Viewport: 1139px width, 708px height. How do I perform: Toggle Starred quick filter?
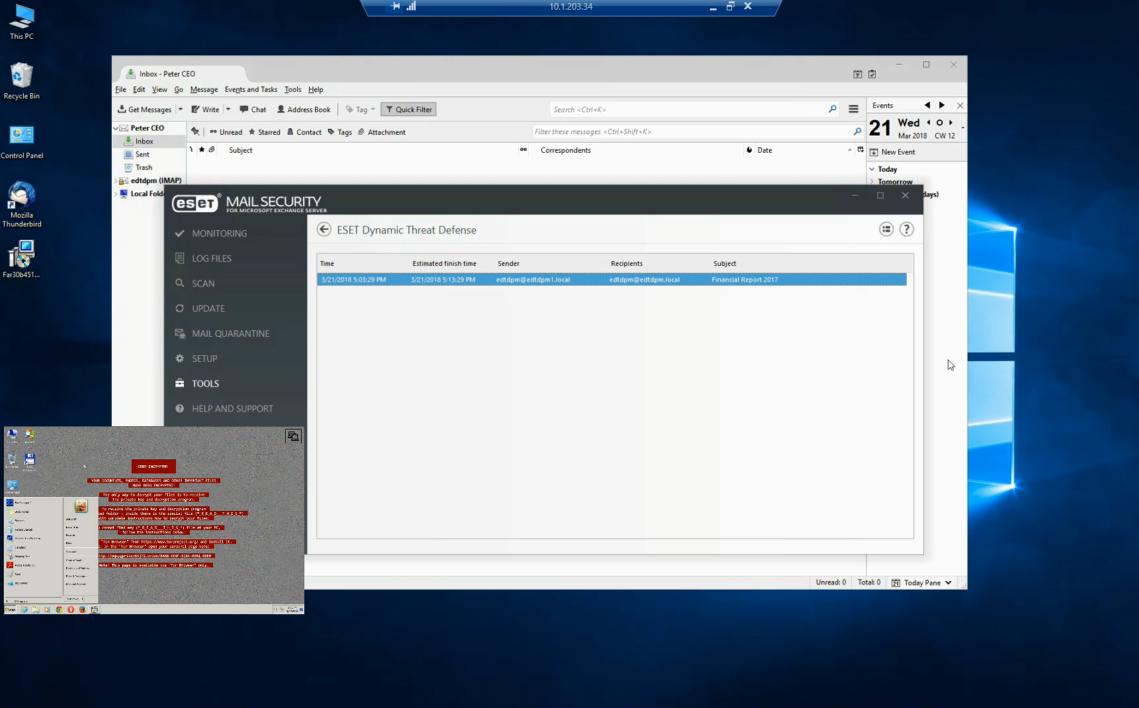pos(264,132)
